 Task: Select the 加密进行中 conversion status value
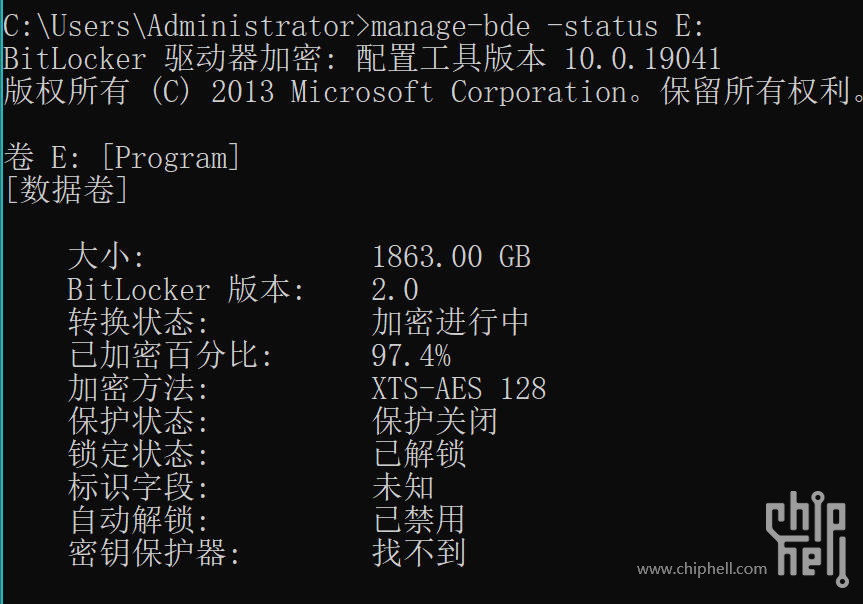click(450, 322)
